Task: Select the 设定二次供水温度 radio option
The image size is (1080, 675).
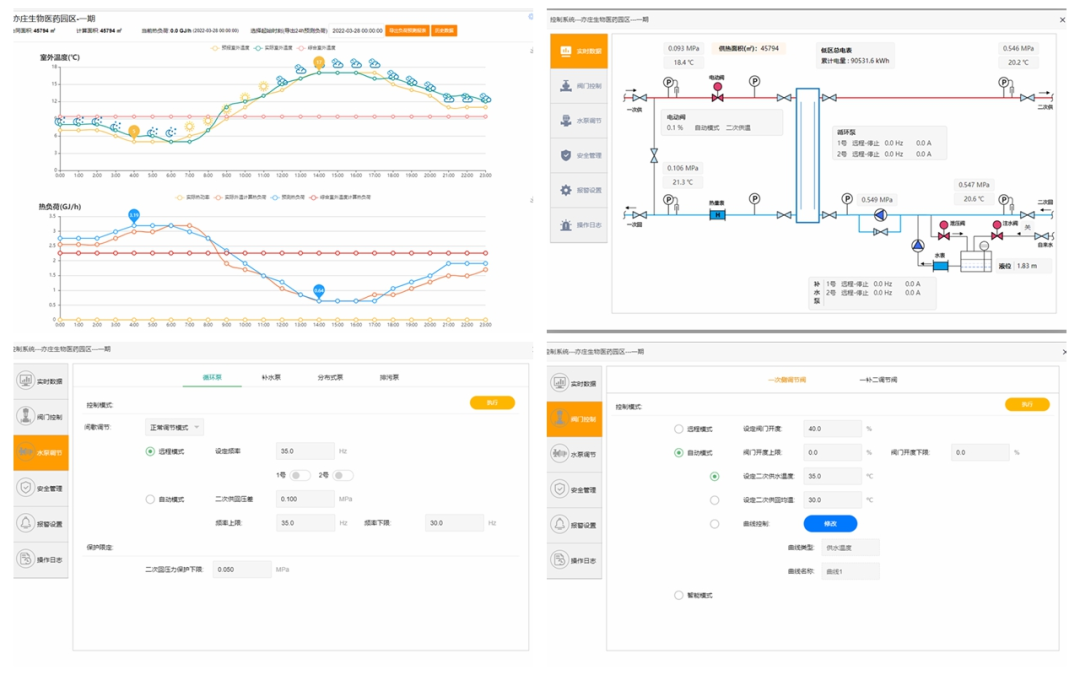Action: (x=714, y=477)
